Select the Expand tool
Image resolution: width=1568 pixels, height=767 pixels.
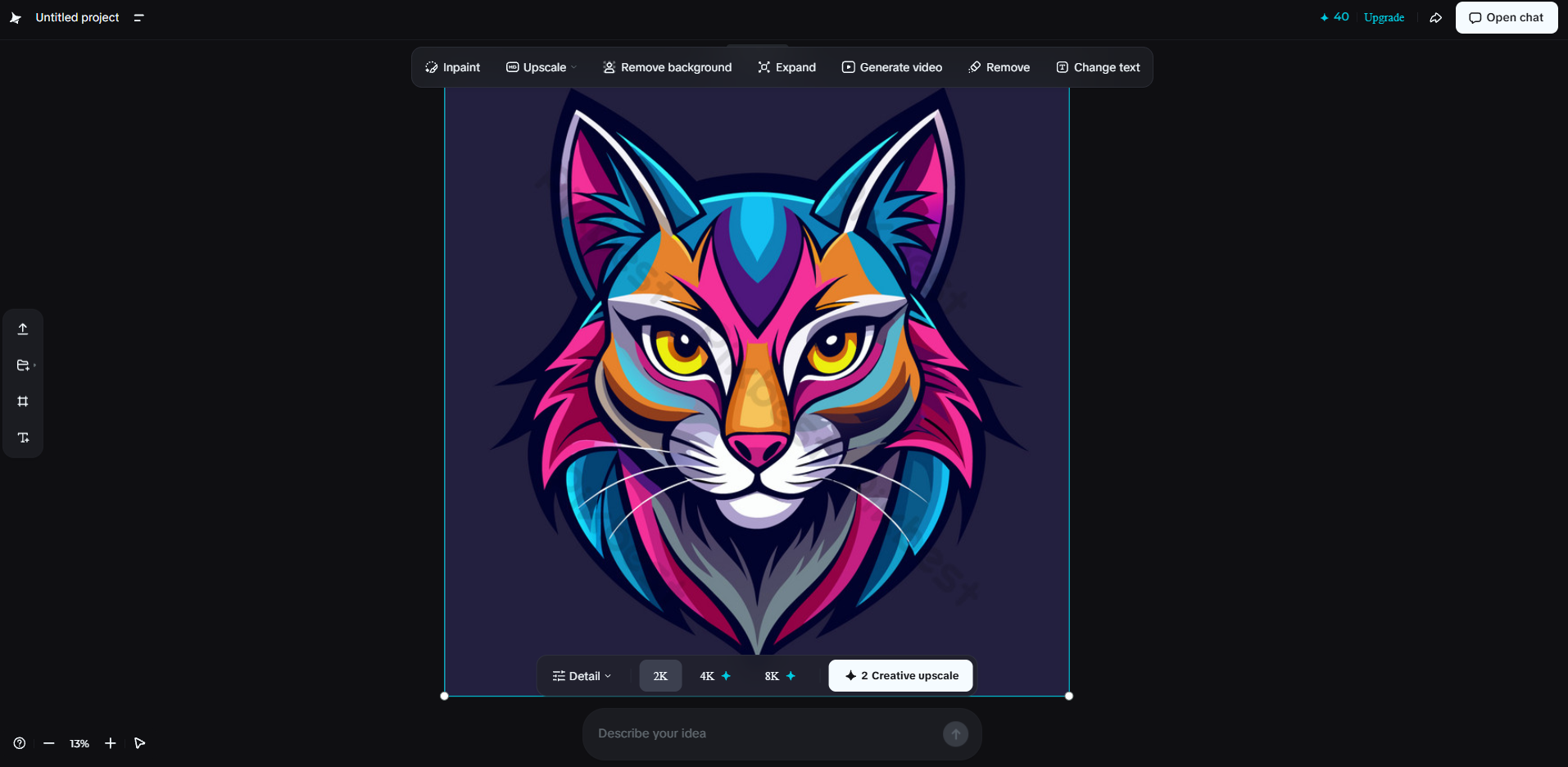coord(787,67)
